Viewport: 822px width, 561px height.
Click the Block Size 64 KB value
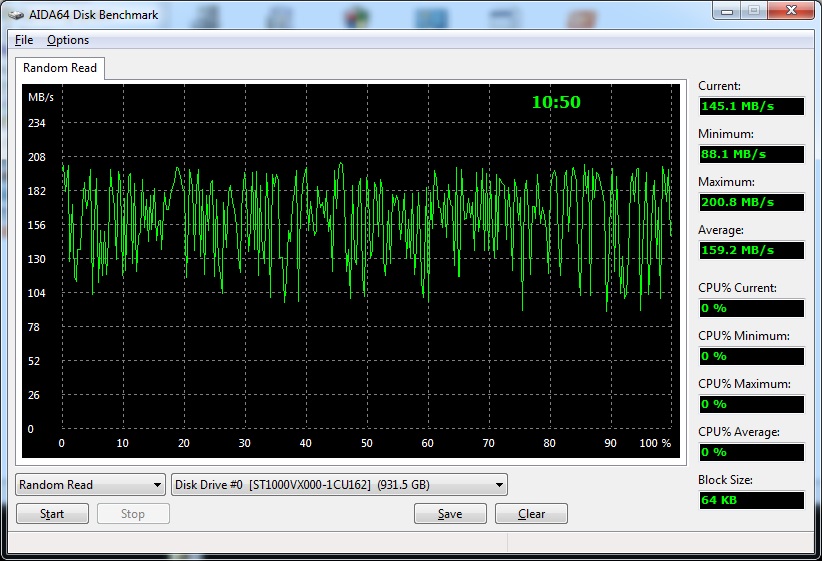point(751,500)
